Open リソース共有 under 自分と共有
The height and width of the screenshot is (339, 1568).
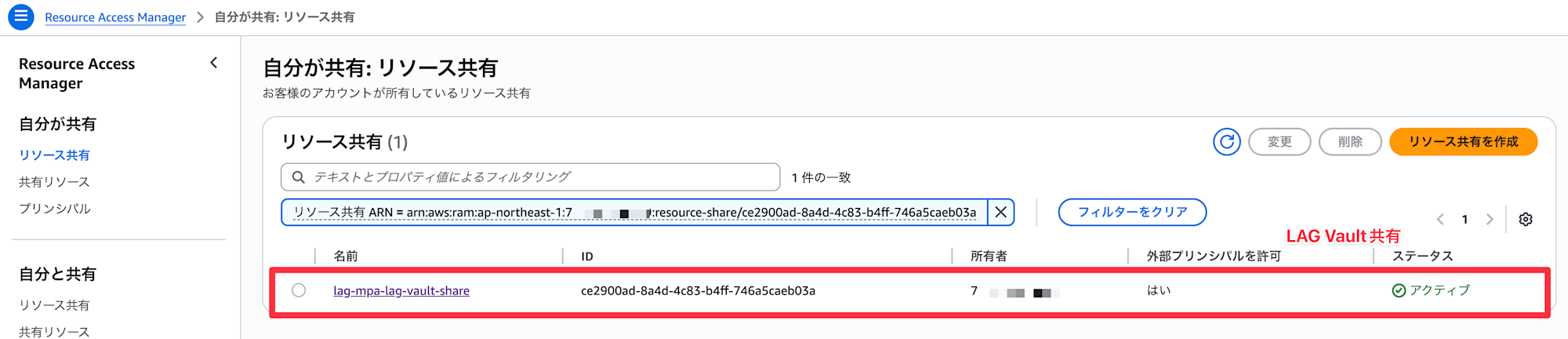tap(54, 305)
